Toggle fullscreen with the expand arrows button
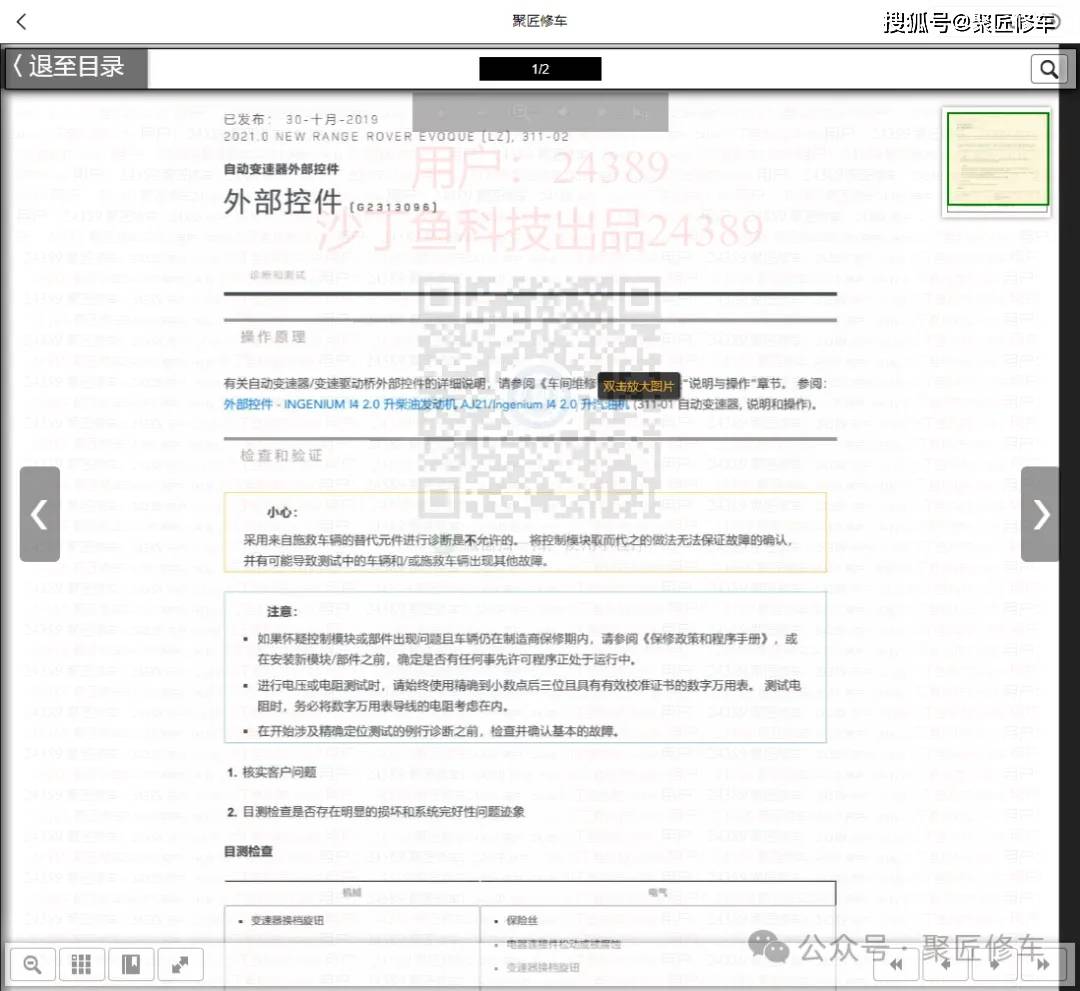Viewport: 1080px width, 991px height. coord(180,963)
